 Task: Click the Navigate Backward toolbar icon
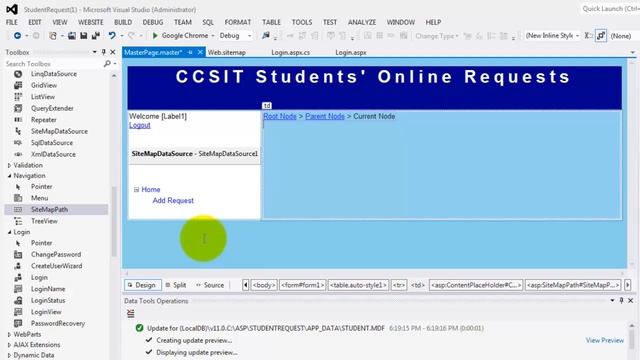(17, 36)
